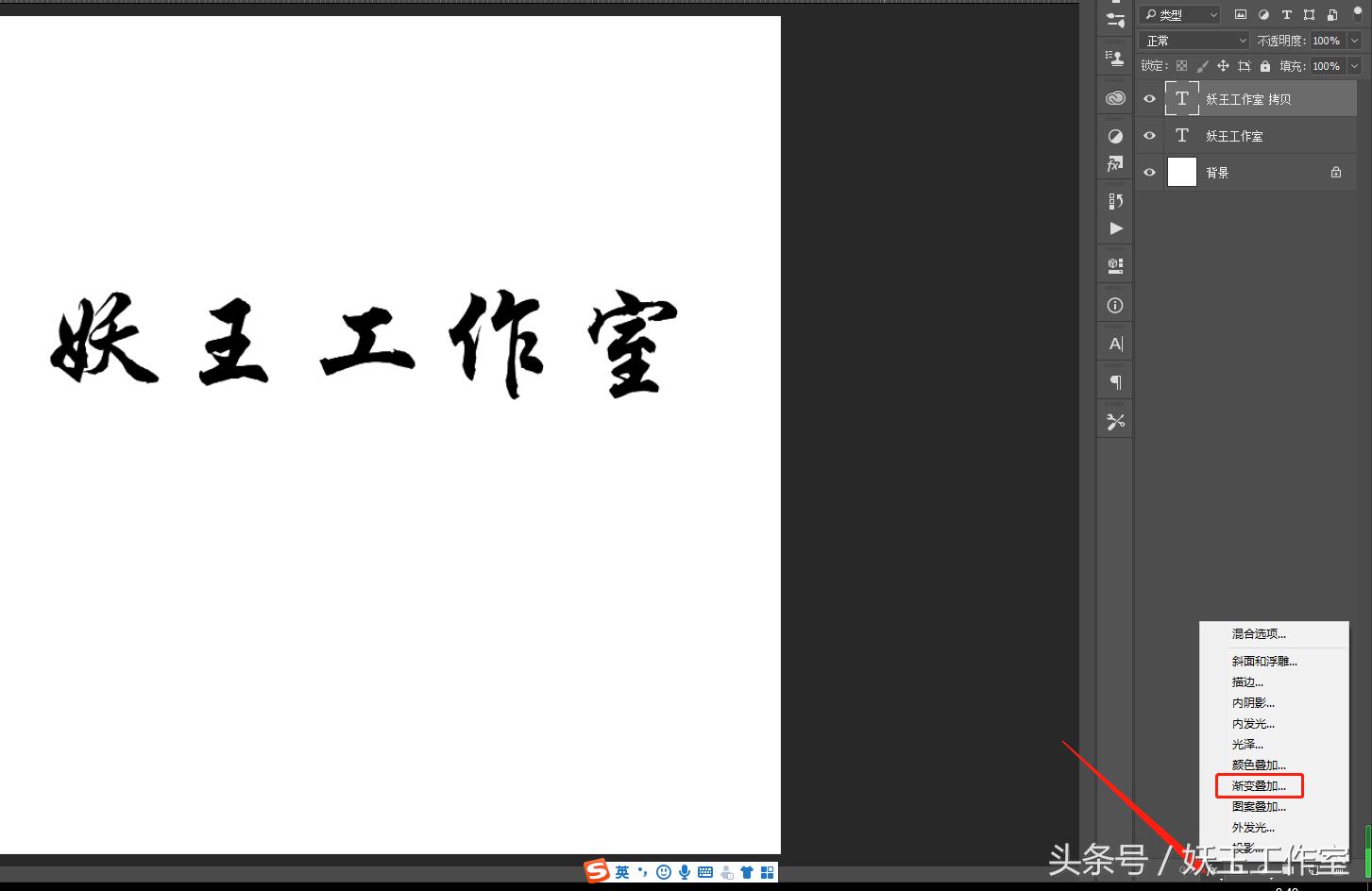1372x891 pixels.
Task: Click 英 on the Sogou input bar
Action: 622,871
